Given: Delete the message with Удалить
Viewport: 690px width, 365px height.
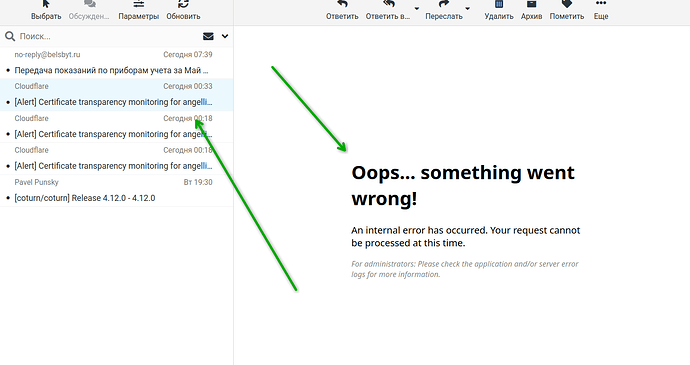Looking at the screenshot, I should tap(499, 10).
